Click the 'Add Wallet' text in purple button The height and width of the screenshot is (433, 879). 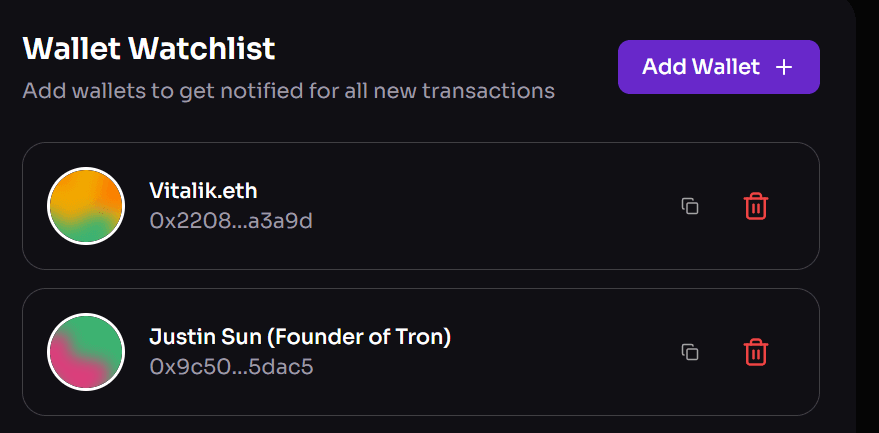tap(701, 67)
